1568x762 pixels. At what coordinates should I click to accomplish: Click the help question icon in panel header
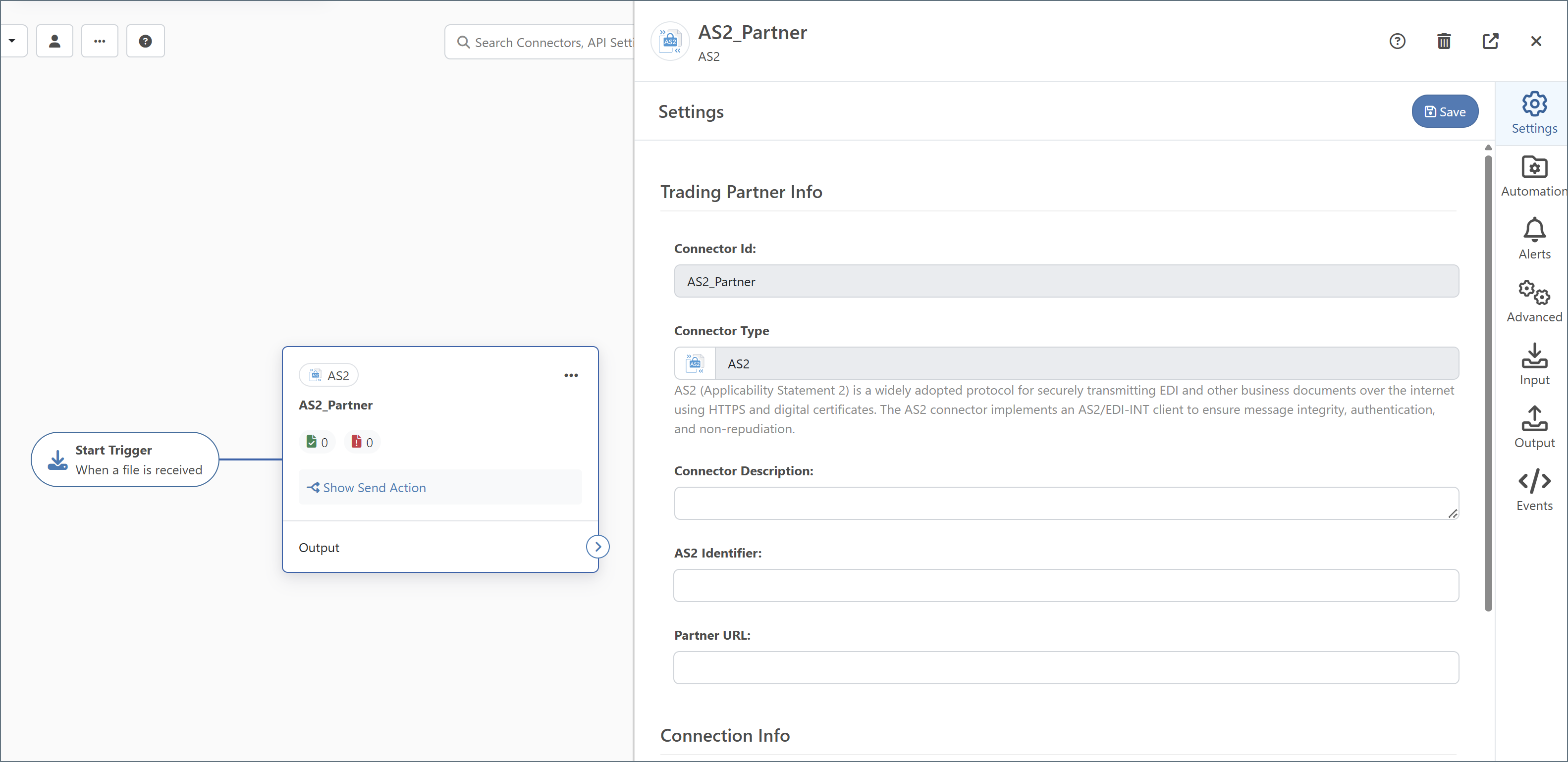[x=1397, y=42]
